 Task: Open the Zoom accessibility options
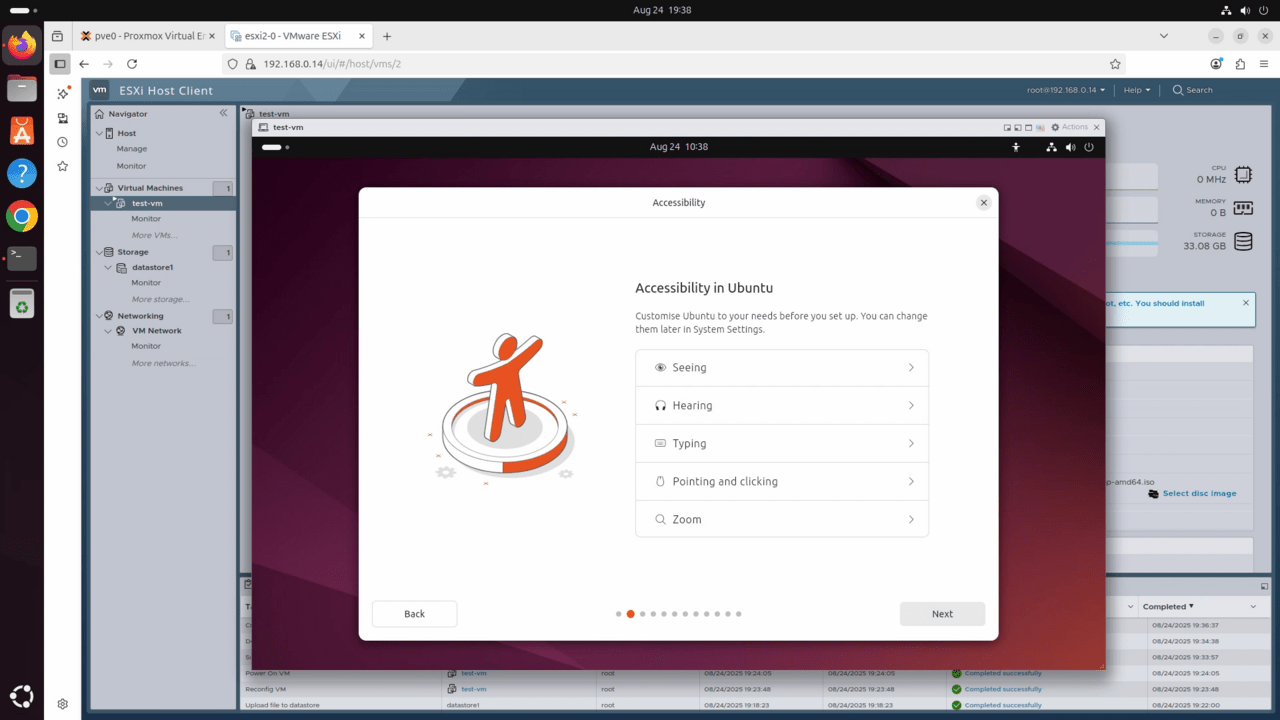point(782,519)
